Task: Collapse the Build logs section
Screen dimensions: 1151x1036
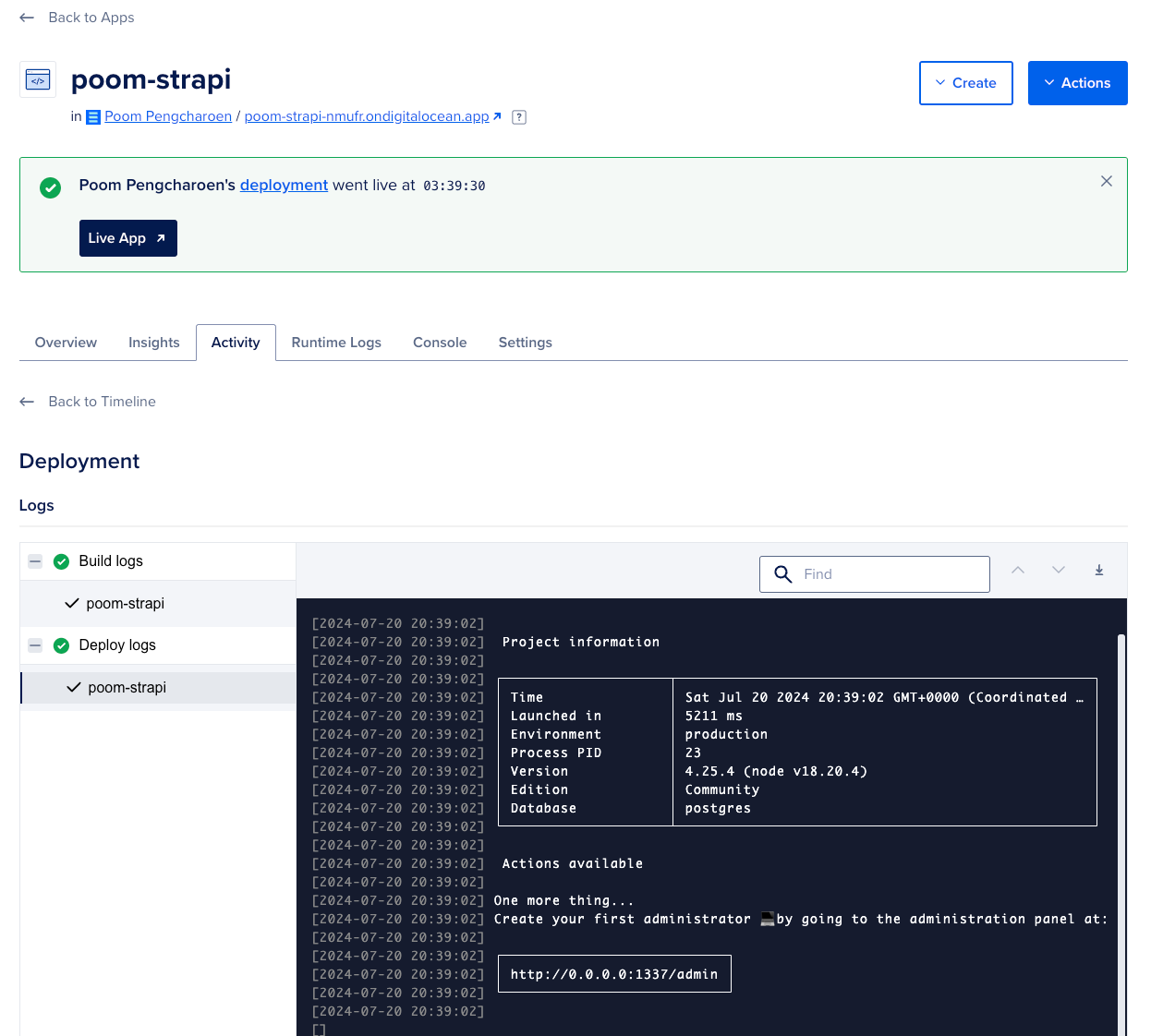Action: pos(35,561)
